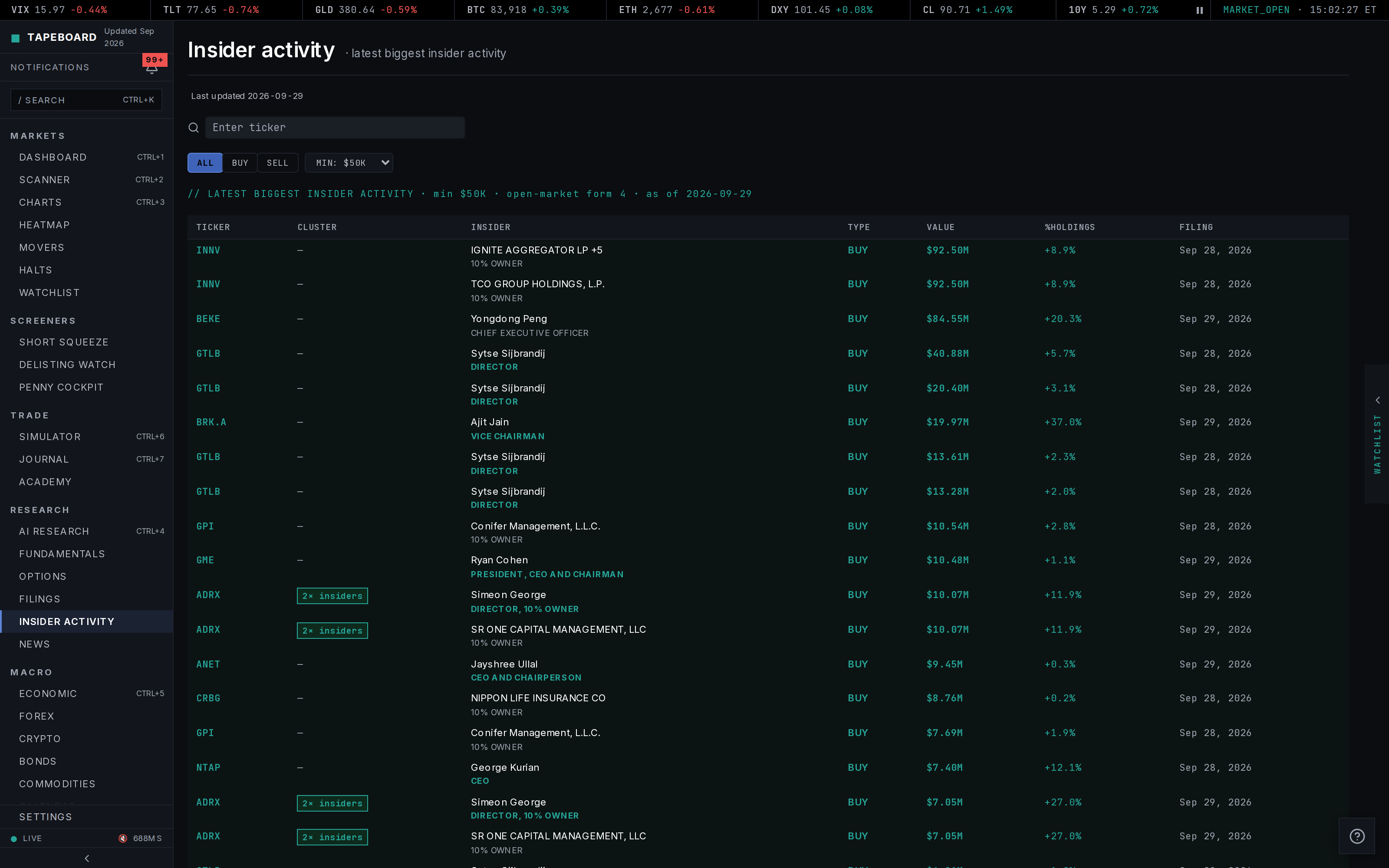Open the BRK.A ticker link
Image resolution: width=1389 pixels, height=868 pixels.
click(x=211, y=423)
